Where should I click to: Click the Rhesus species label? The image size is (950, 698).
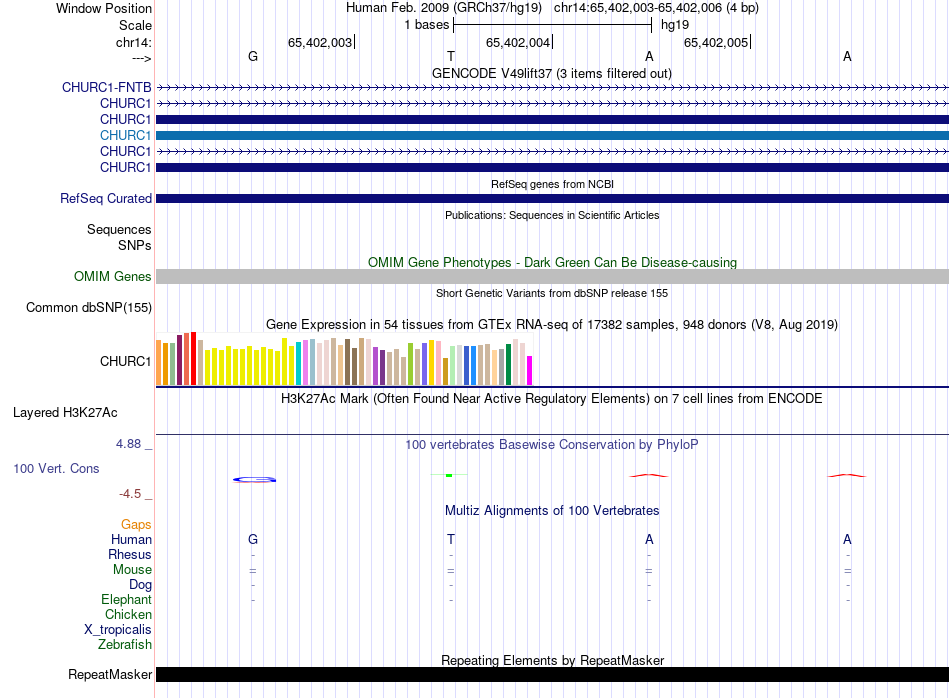(130, 554)
